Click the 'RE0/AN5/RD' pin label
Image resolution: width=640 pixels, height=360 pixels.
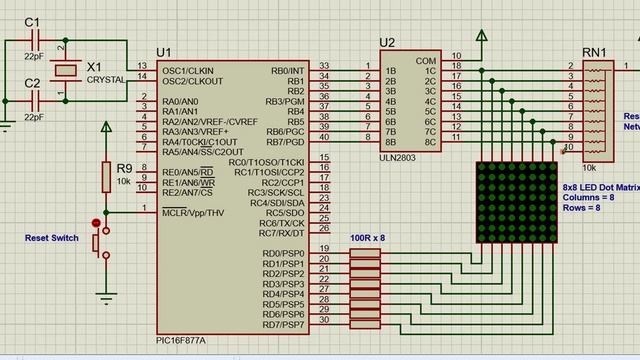coord(188,172)
